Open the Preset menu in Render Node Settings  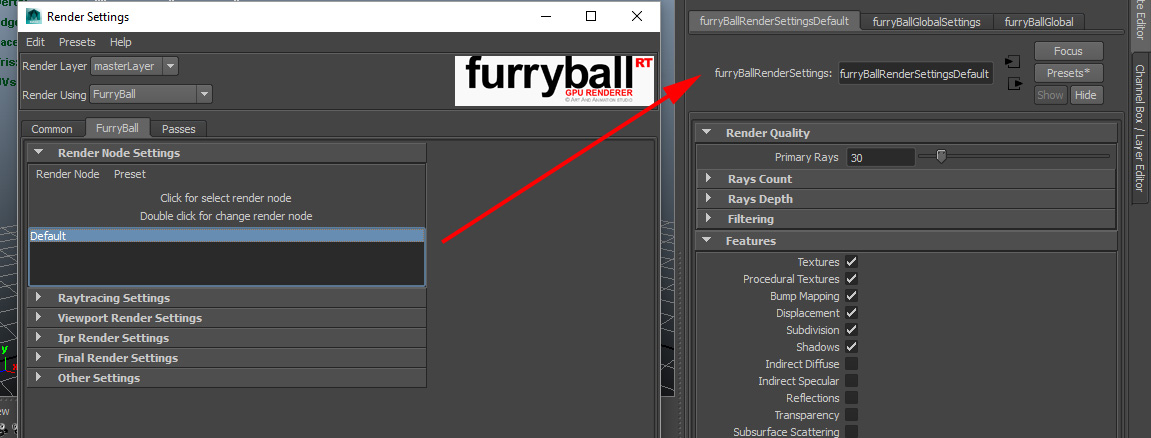(x=130, y=174)
